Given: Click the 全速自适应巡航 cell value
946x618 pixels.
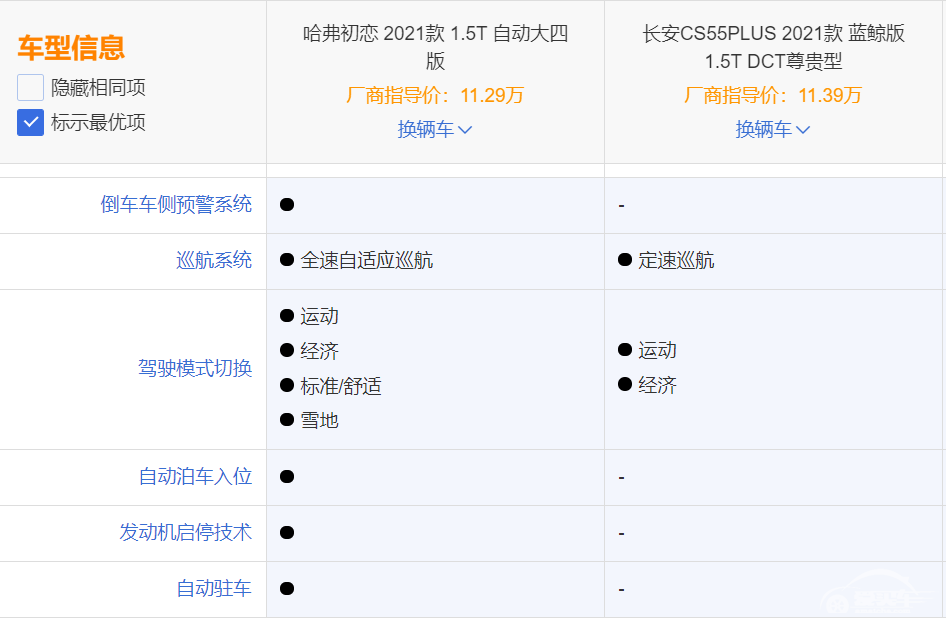Looking at the screenshot, I should click(367, 261).
